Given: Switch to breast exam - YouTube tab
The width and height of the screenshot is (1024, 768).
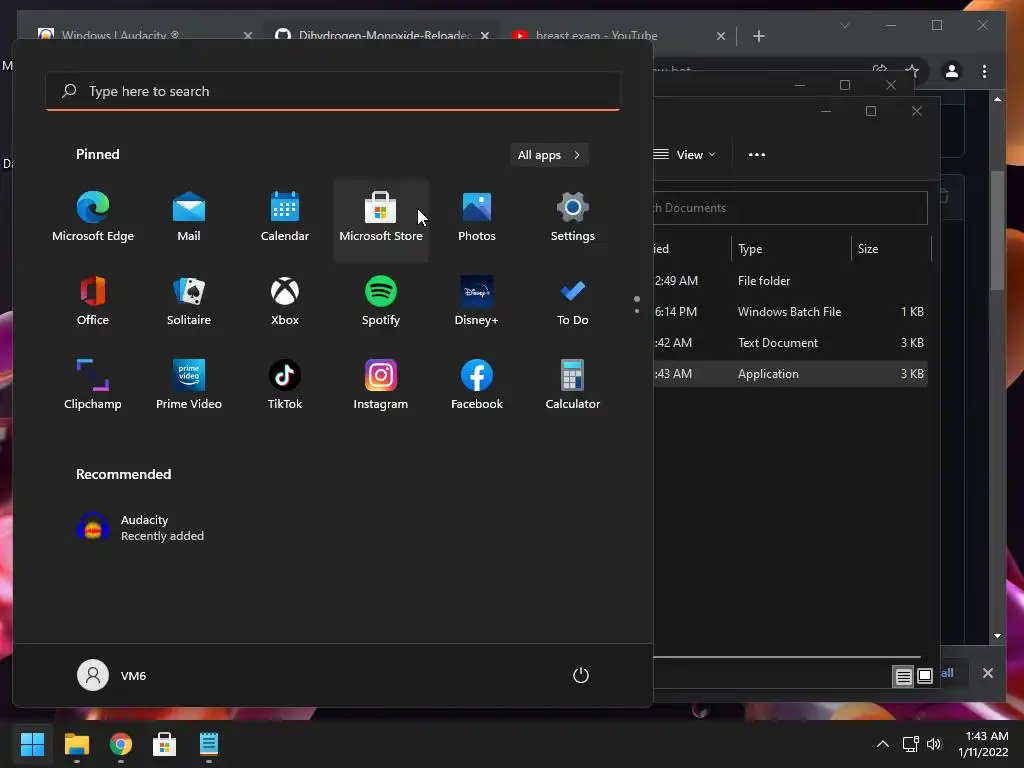Looking at the screenshot, I should (x=597, y=35).
